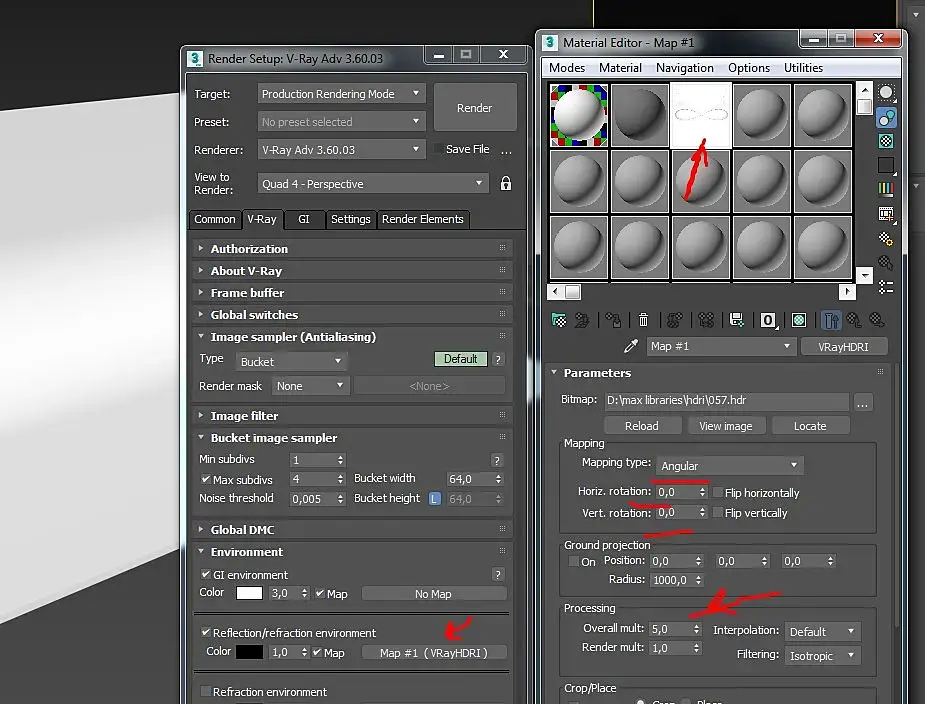This screenshot has height=704, width=925.
Task: Toggle the Max subdivs checkbox
Action: (205, 479)
